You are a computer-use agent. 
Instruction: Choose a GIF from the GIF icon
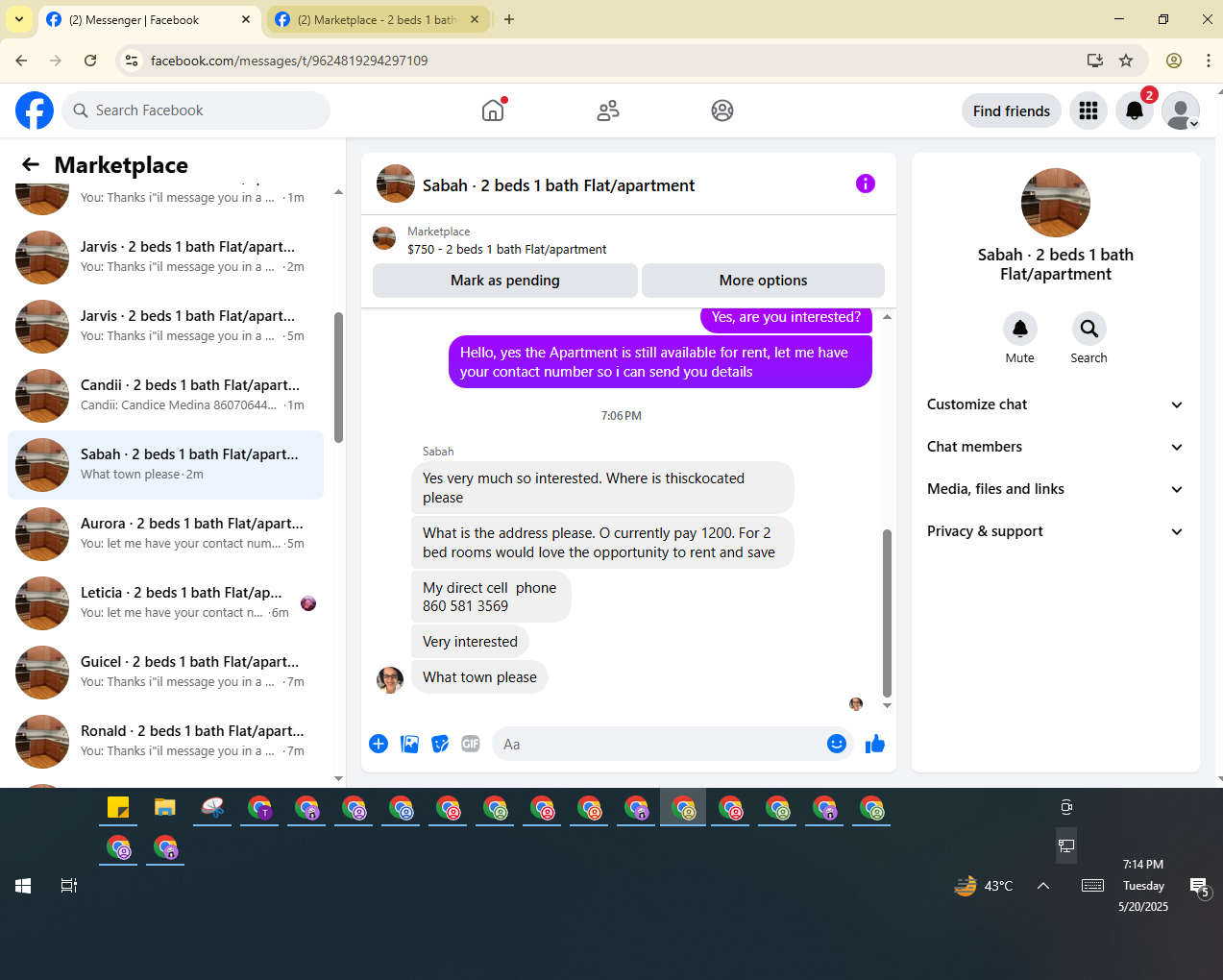(471, 744)
